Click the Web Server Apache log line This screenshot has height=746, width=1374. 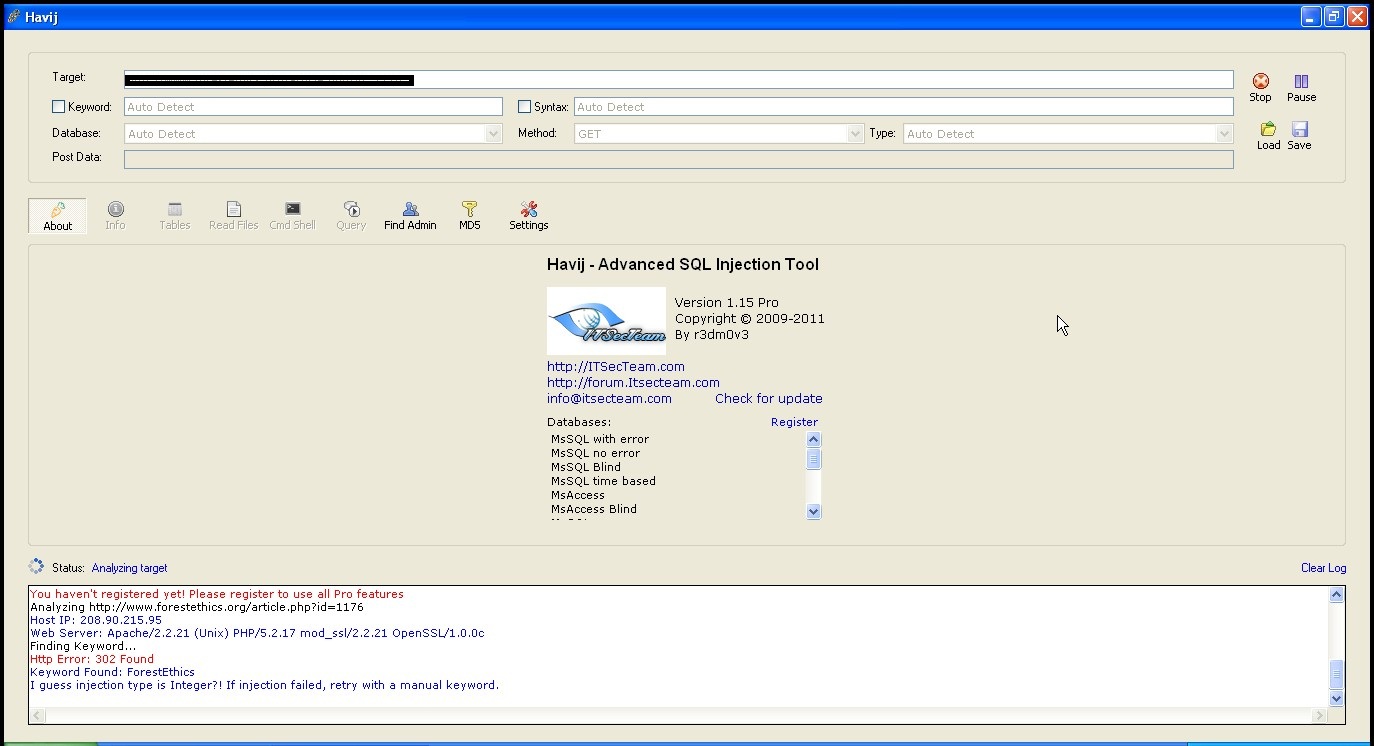257,633
